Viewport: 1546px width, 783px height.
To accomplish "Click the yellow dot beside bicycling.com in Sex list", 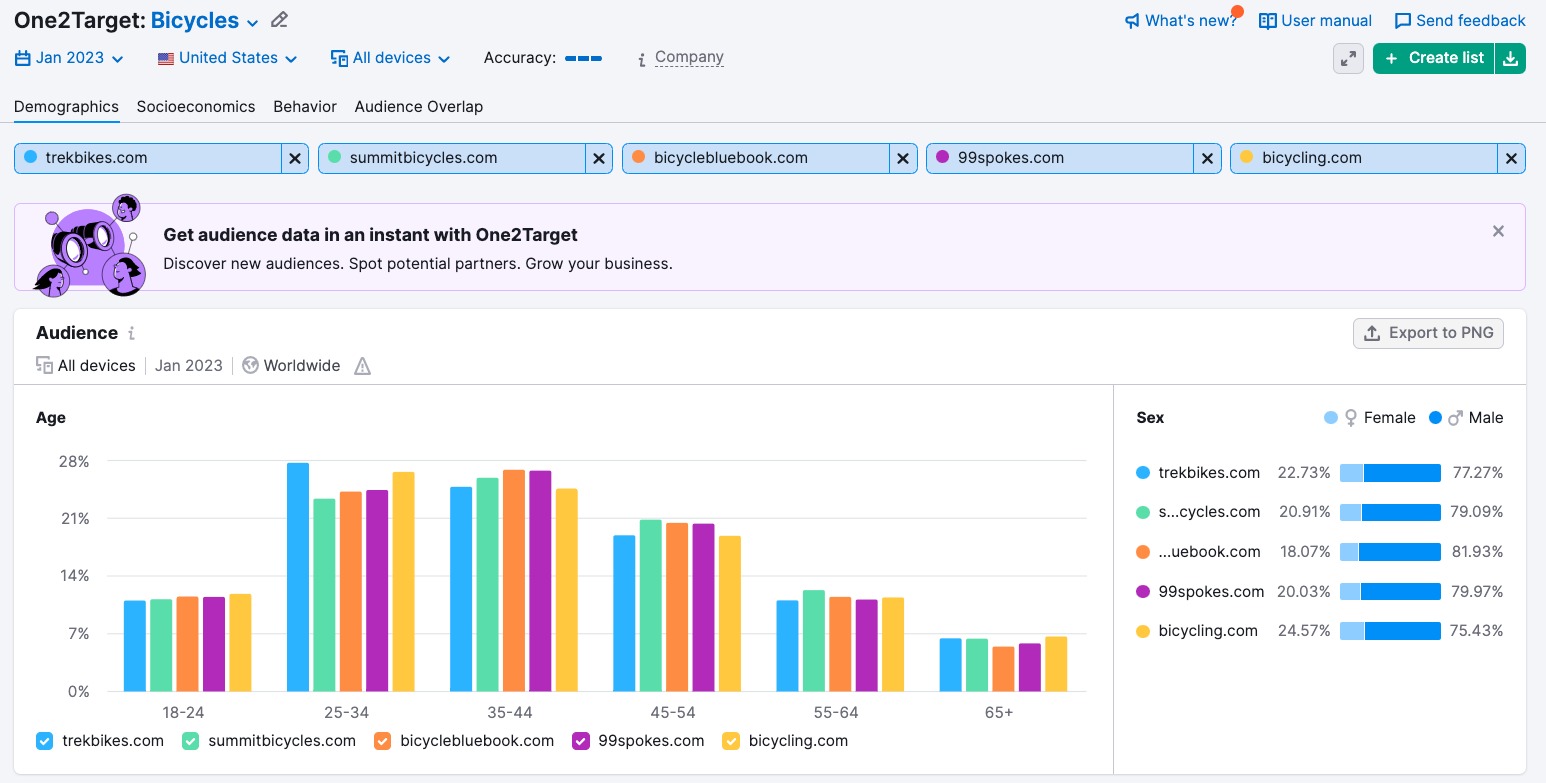I will click(1144, 631).
